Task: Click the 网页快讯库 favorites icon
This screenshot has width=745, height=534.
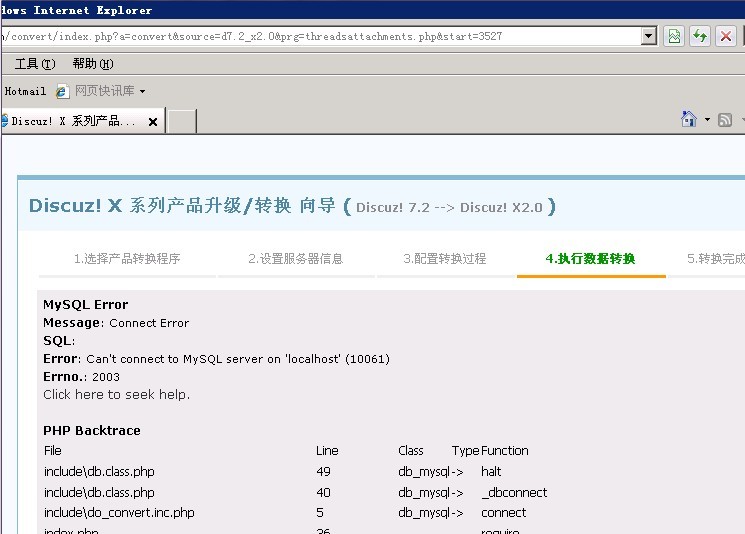Action: (x=62, y=91)
